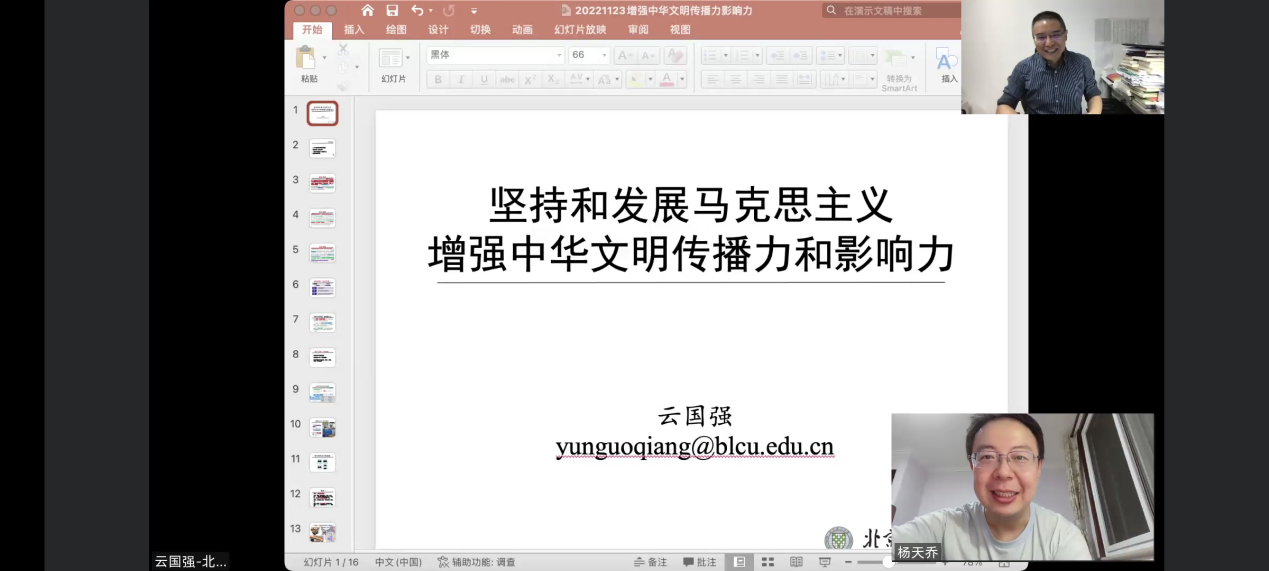Switch to the 幻灯片放映 tab
1269x571 pixels.
[x=580, y=30]
